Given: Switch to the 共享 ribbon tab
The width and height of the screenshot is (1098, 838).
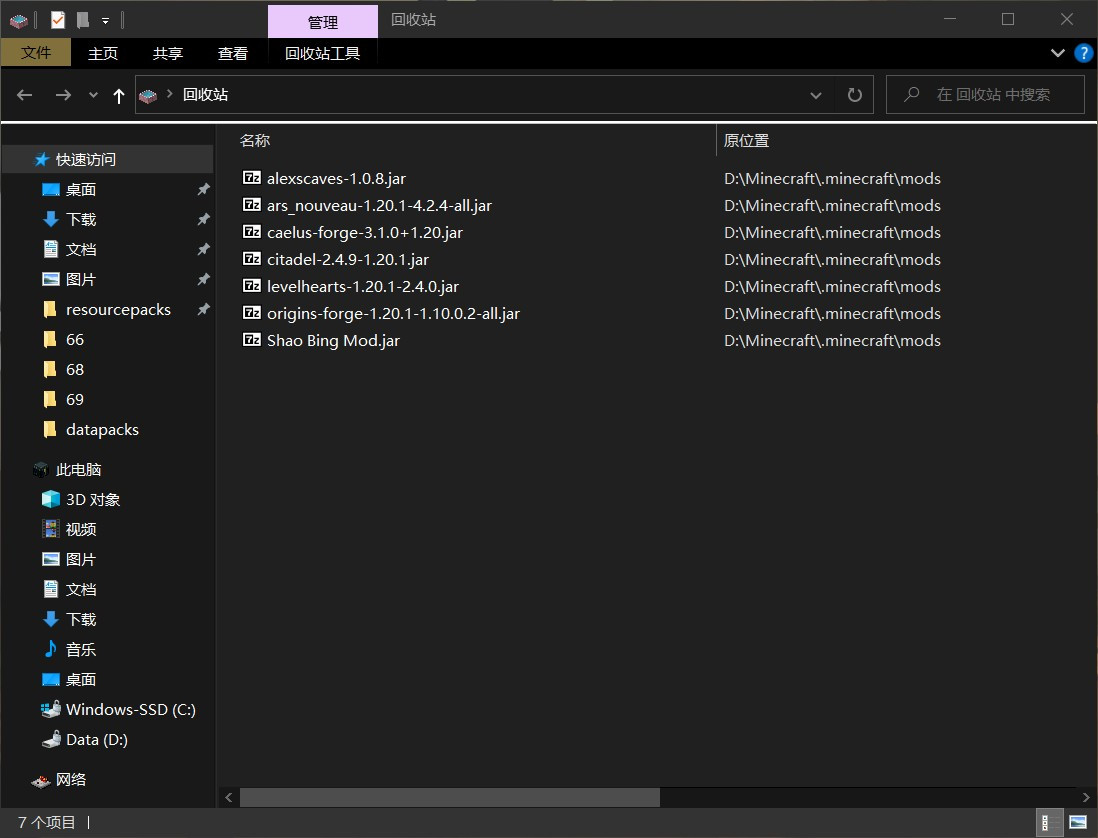Looking at the screenshot, I should click(168, 53).
